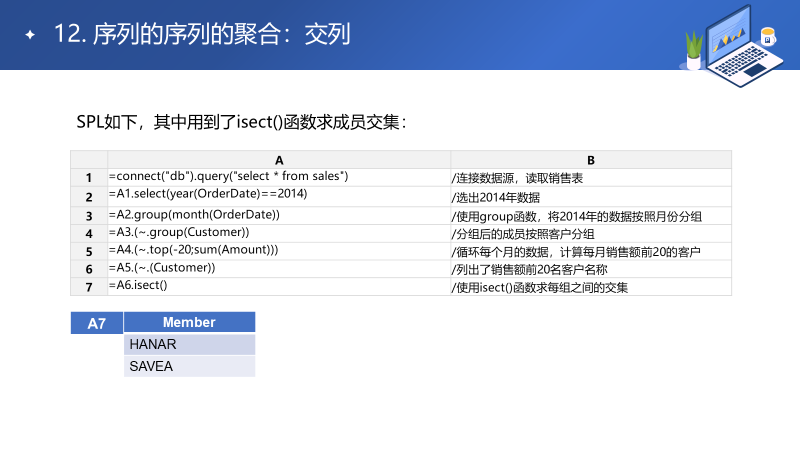800x450 pixels.
Task: Click comment "/使用isect()函数求每组之间的交集"
Action: [591, 287]
